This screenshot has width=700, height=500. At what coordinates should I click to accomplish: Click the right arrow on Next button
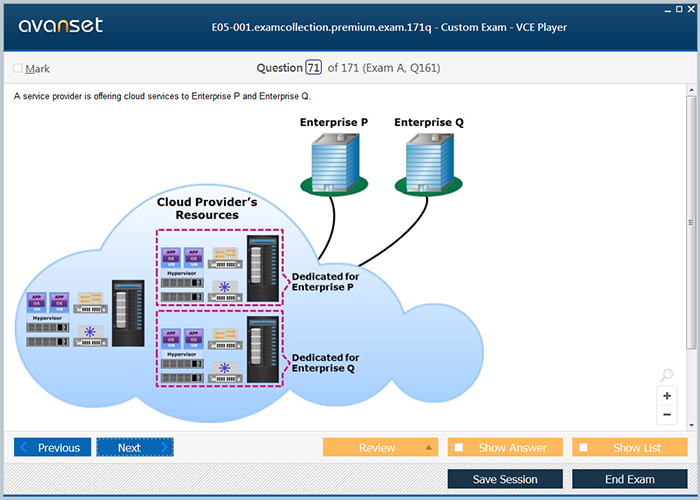tap(165, 448)
